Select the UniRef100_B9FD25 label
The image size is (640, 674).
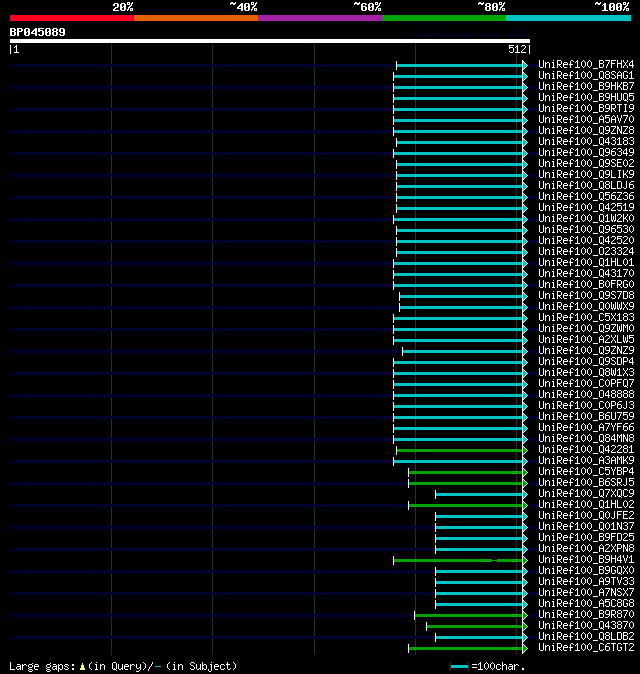pyautogui.click(x=586, y=538)
